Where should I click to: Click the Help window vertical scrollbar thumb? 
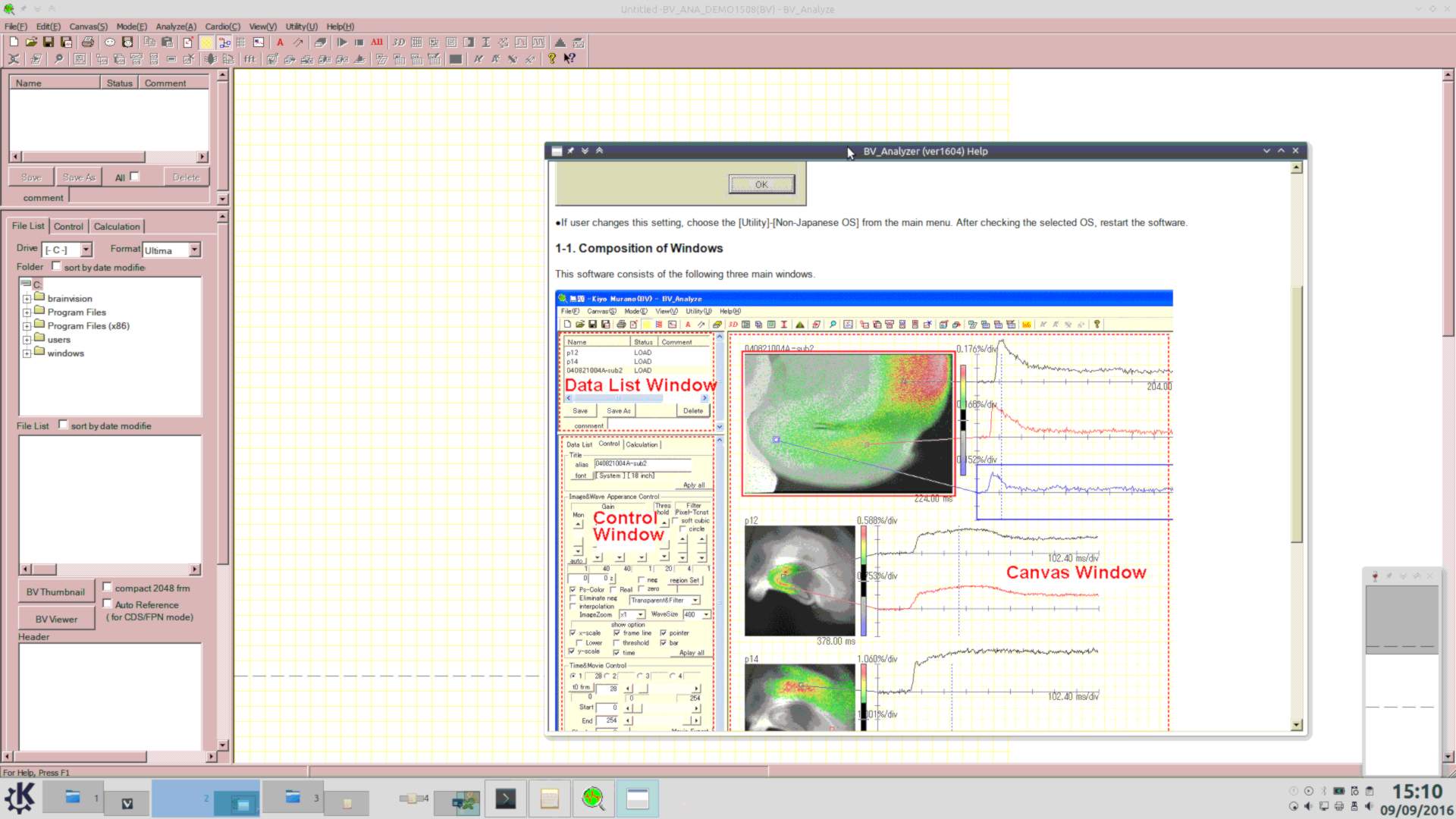(x=1297, y=415)
